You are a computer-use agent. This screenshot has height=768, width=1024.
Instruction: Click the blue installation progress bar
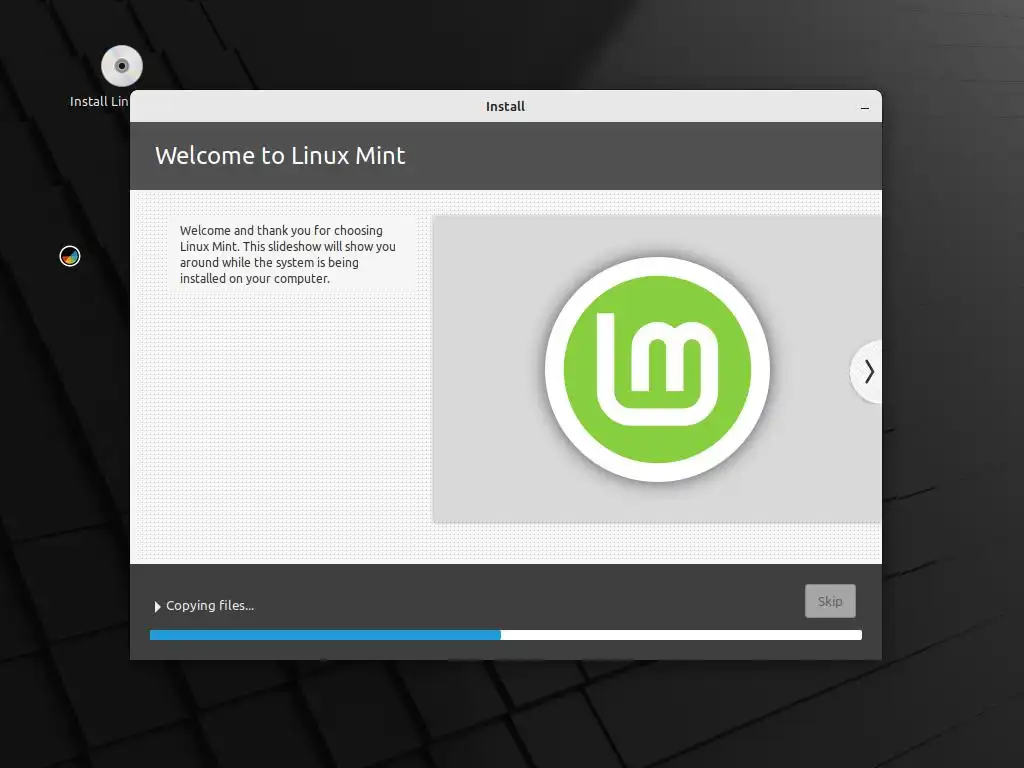[x=505, y=635]
